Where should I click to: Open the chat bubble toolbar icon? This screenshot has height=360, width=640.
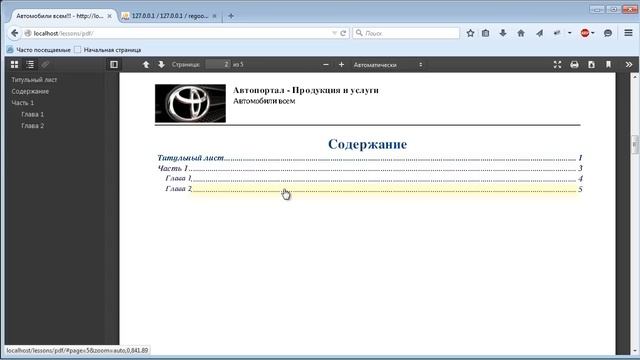(608, 33)
